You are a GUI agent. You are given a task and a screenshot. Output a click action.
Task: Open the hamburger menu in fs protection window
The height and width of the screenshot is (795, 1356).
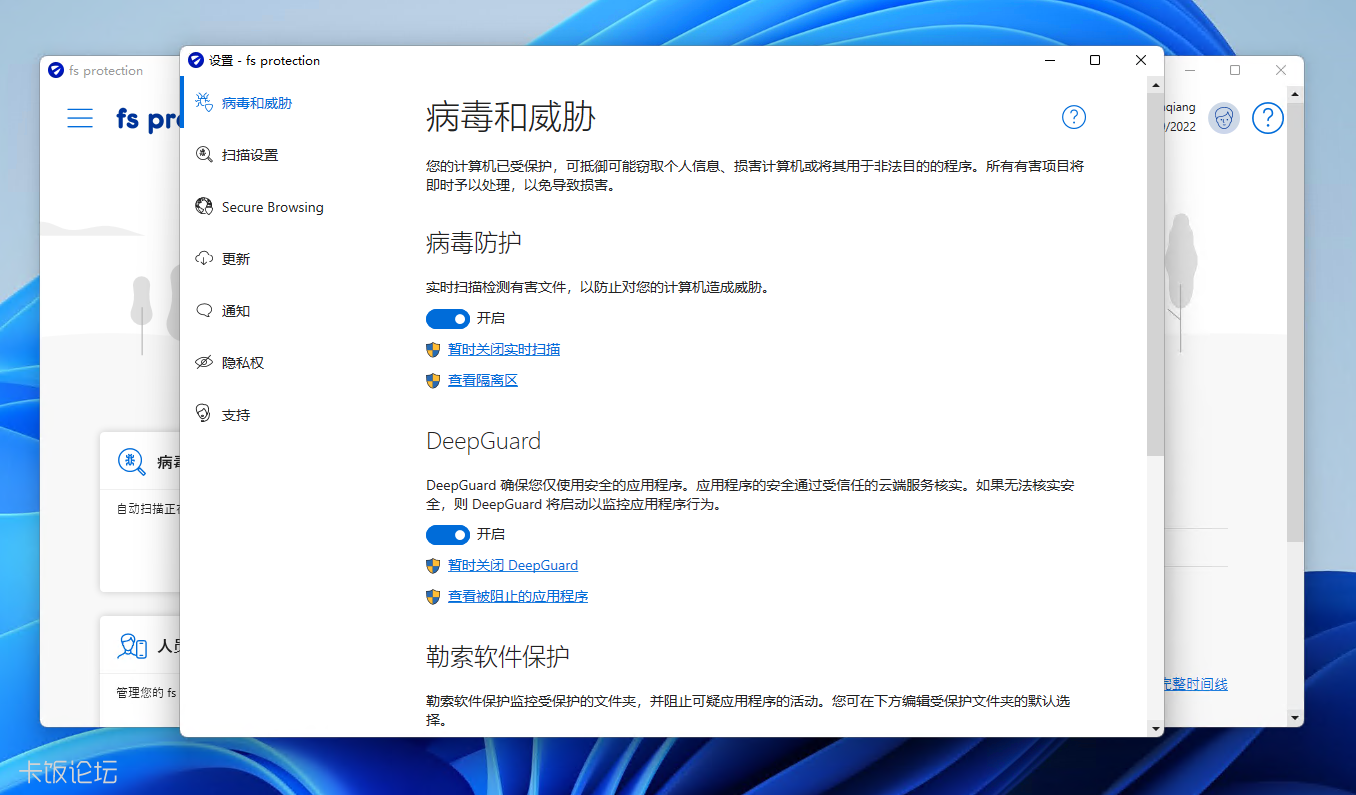80,117
